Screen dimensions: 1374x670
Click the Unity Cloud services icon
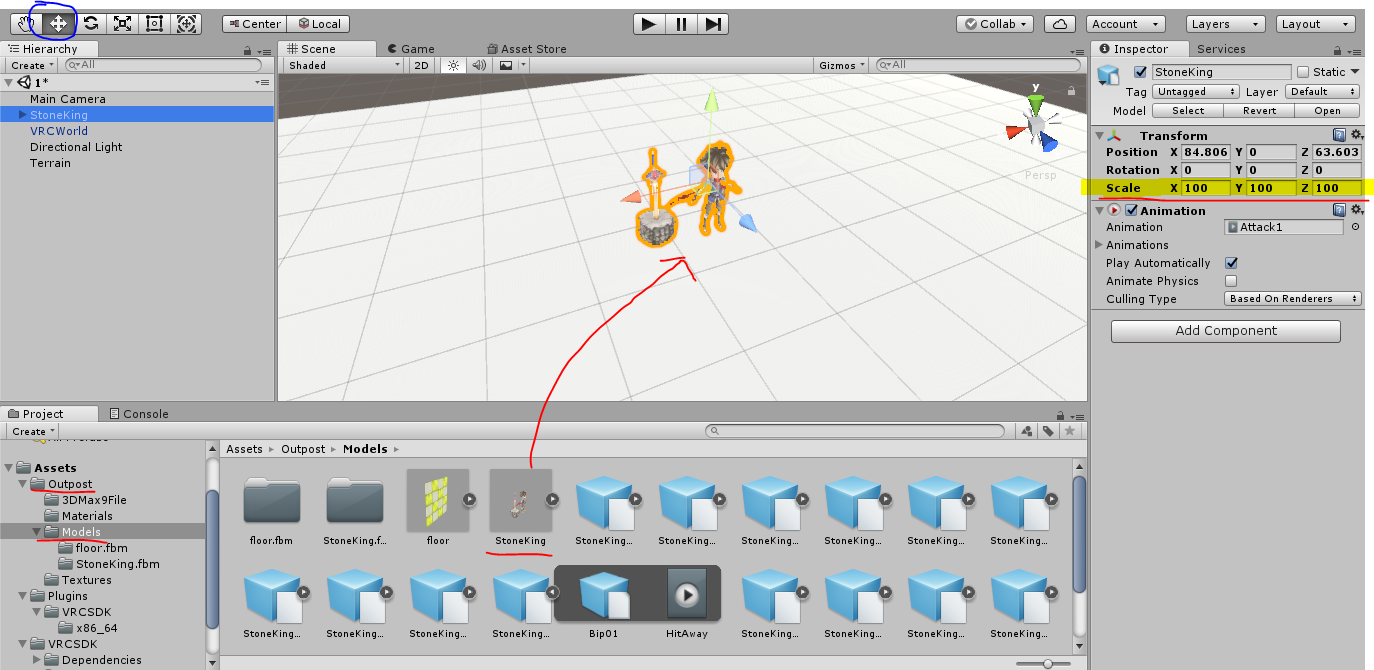1059,23
